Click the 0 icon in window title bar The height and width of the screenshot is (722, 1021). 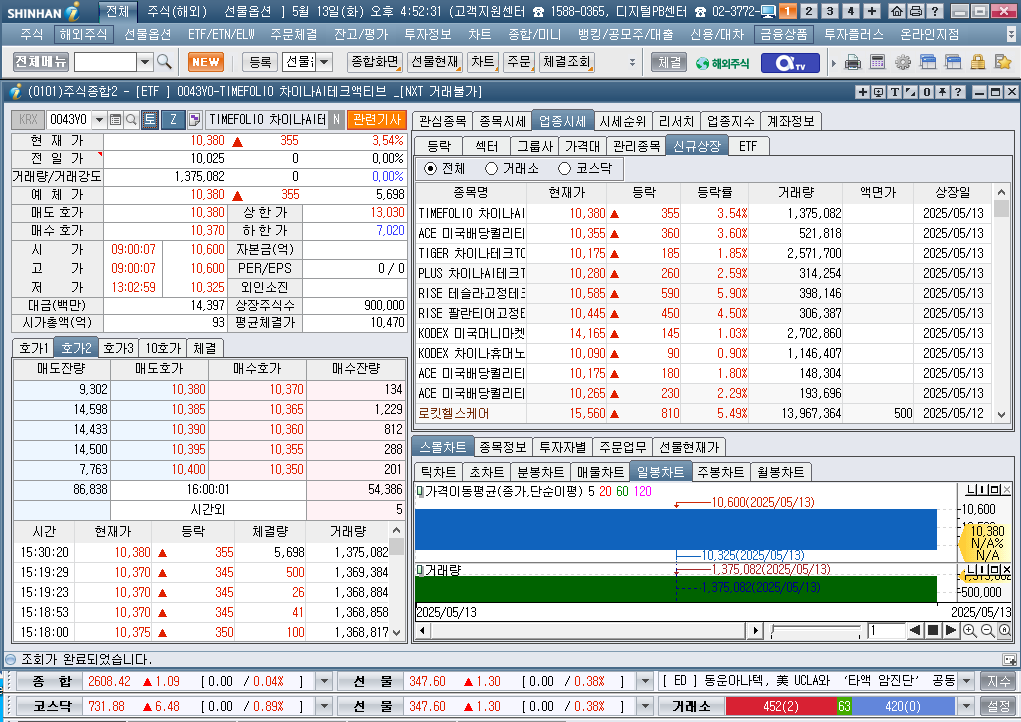point(927,92)
